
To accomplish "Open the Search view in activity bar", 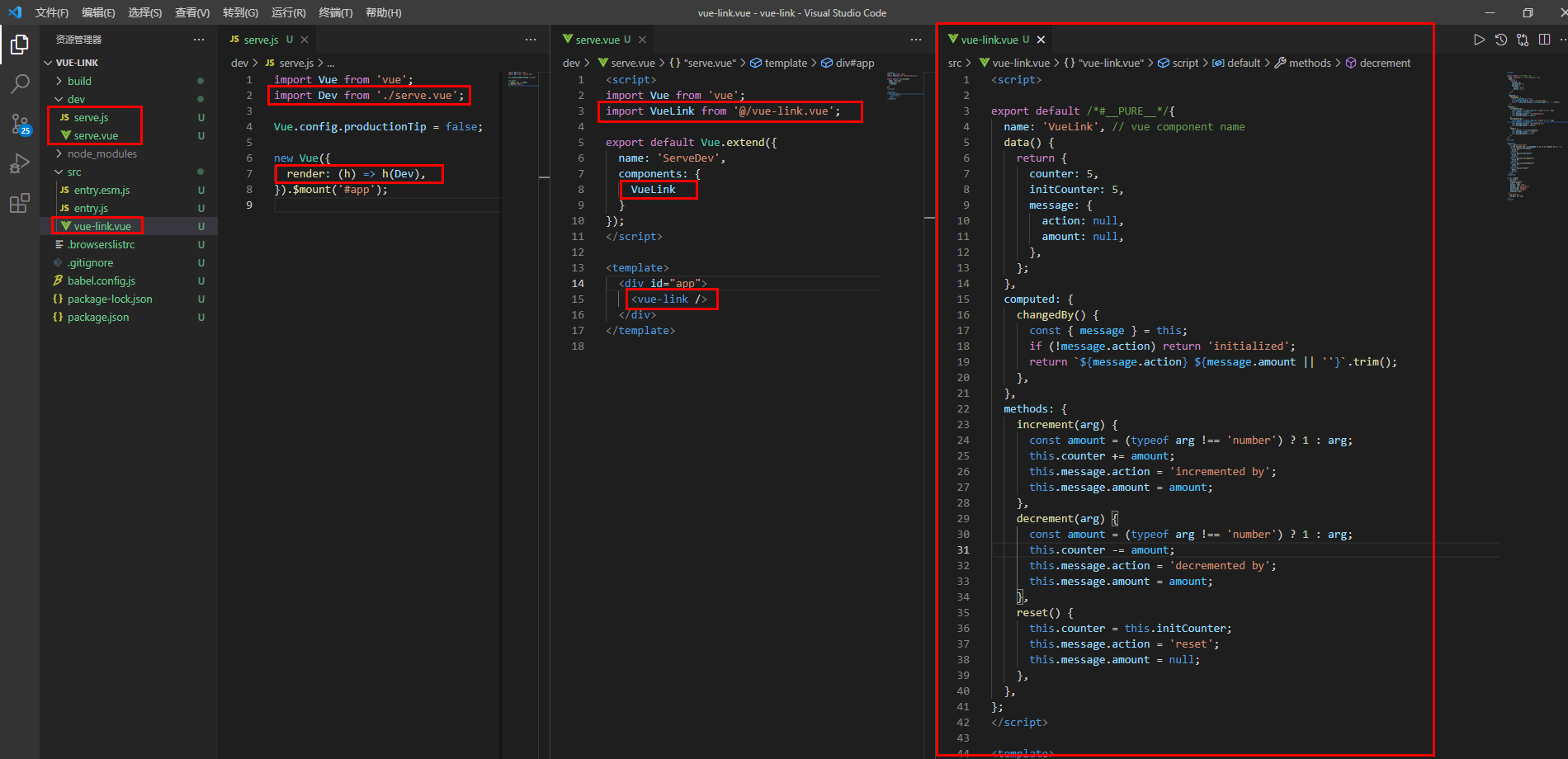I will [20, 84].
